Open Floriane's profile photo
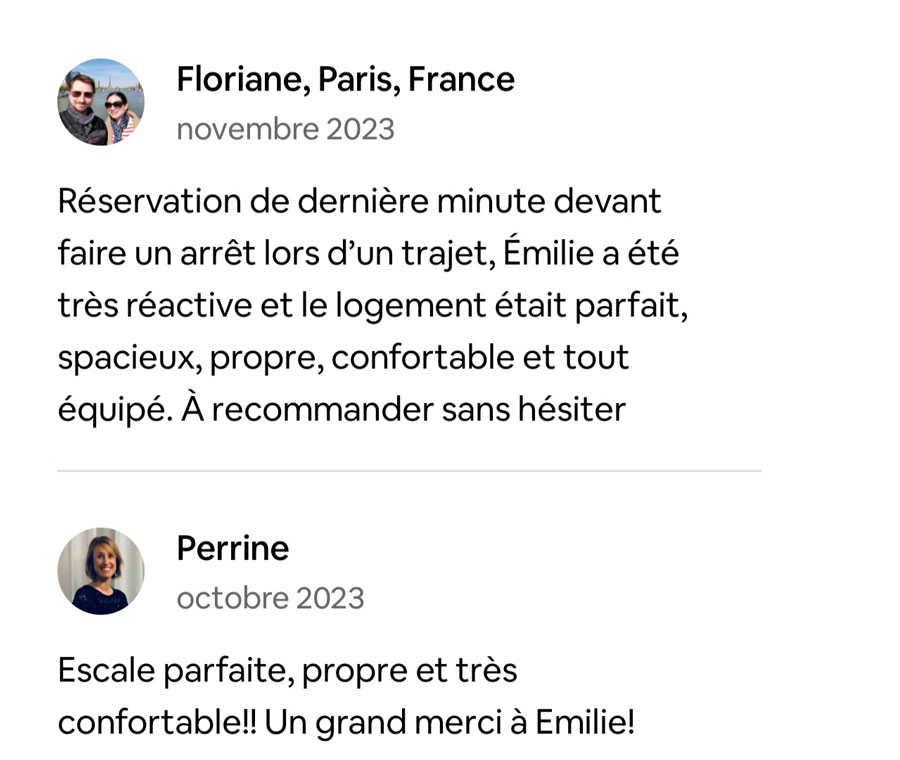 (101, 102)
